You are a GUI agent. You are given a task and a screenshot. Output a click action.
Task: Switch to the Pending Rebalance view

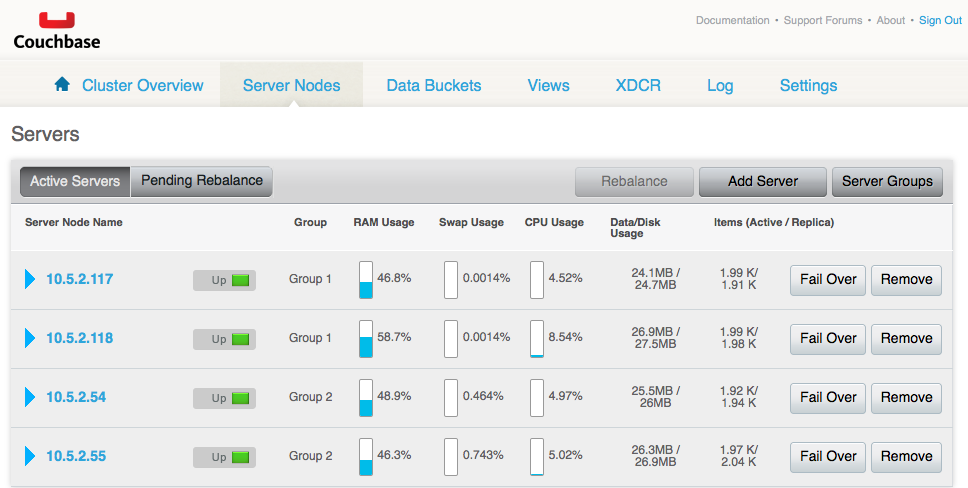point(202,181)
